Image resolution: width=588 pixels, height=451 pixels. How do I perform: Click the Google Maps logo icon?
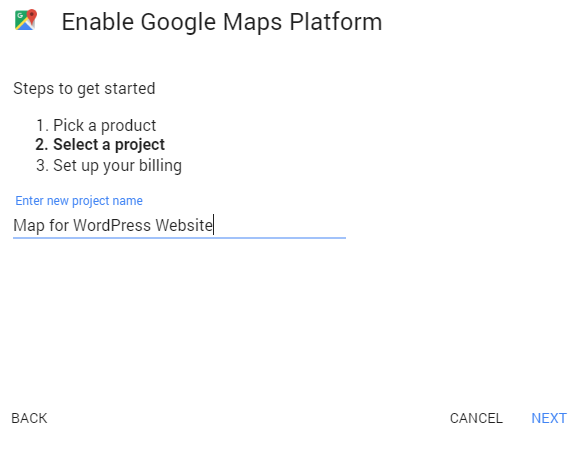coord(26,20)
